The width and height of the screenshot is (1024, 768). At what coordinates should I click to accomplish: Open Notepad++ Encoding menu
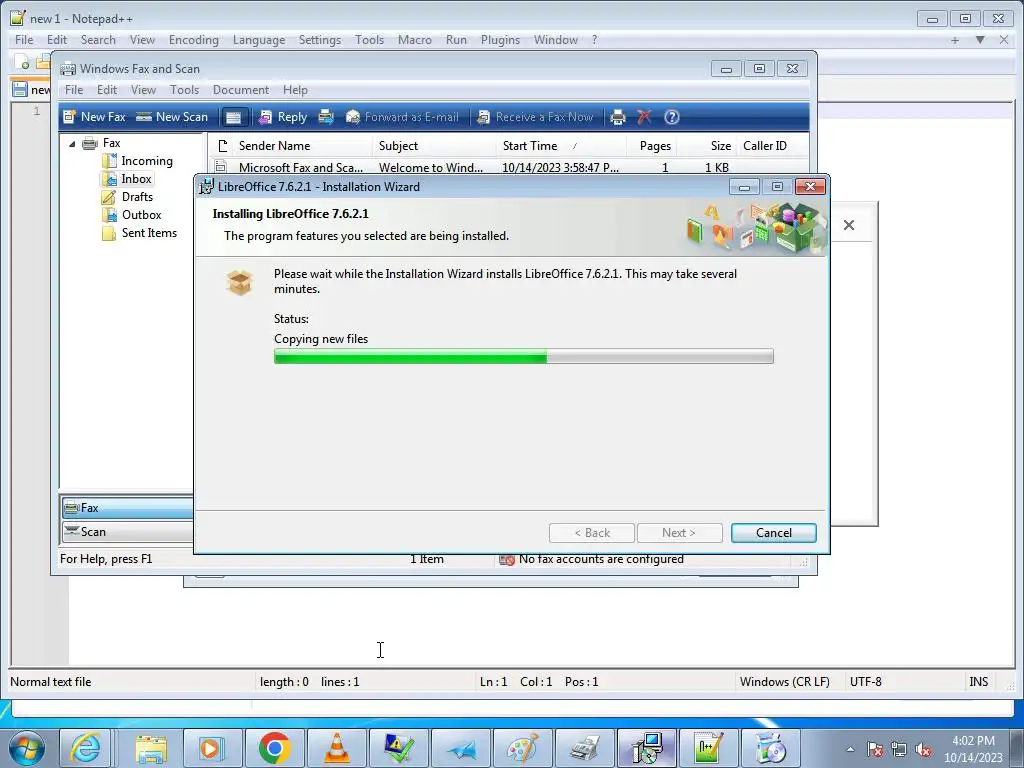point(193,40)
